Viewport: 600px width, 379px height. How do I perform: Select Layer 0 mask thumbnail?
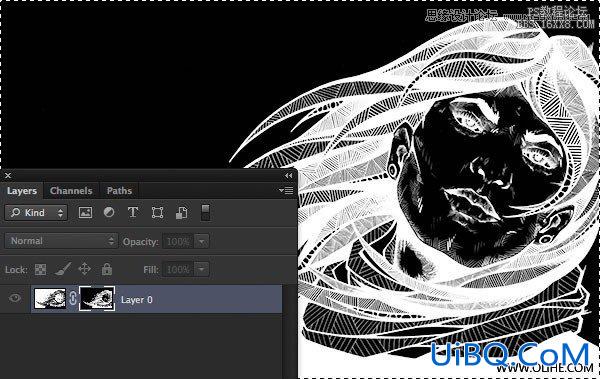point(97,298)
